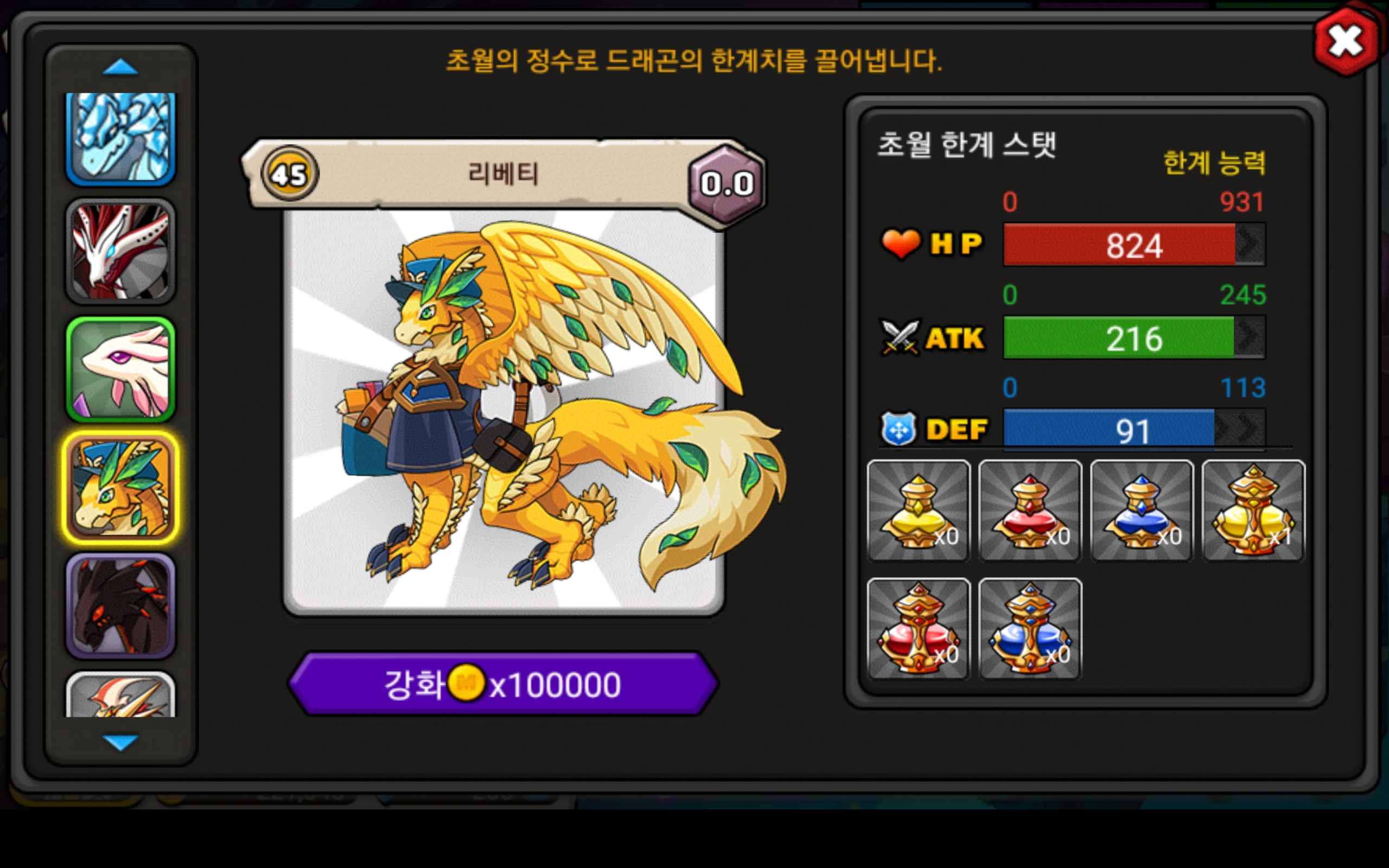The width and height of the screenshot is (1389, 868).
Task: Close the transcendence window with red X
Action: [x=1347, y=42]
